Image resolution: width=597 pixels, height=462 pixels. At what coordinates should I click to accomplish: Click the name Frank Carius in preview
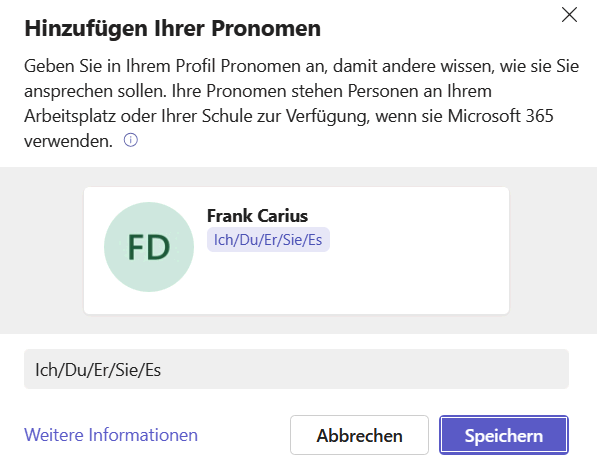click(257, 216)
